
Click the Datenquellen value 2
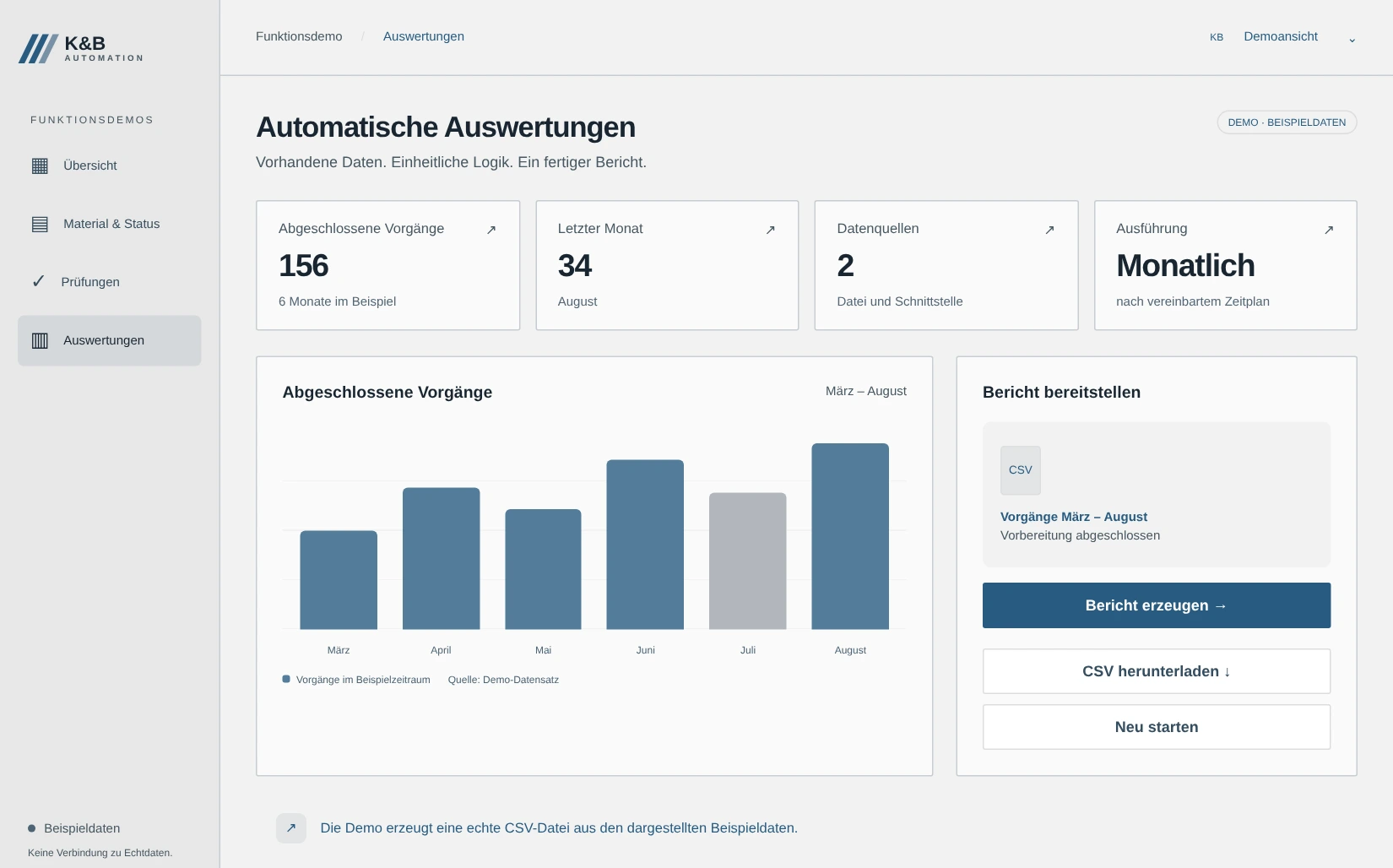point(845,266)
